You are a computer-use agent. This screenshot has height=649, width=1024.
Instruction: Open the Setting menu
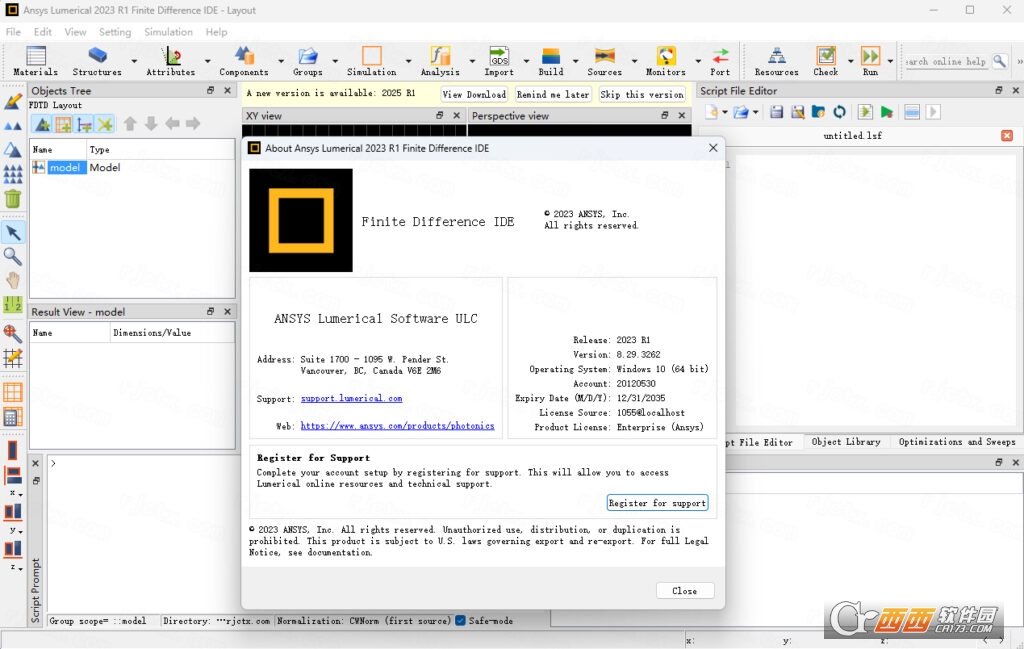115,31
